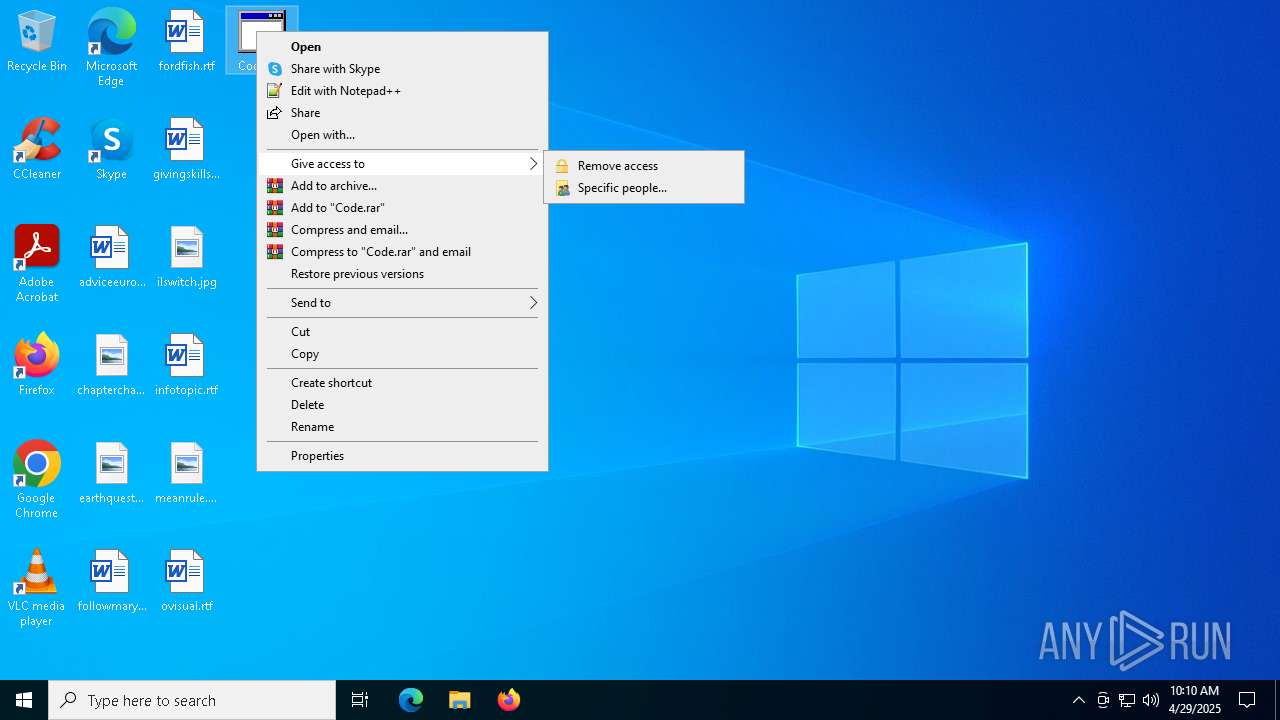1280x720 pixels.
Task: Select the givingskills document icon
Action: coord(186,150)
